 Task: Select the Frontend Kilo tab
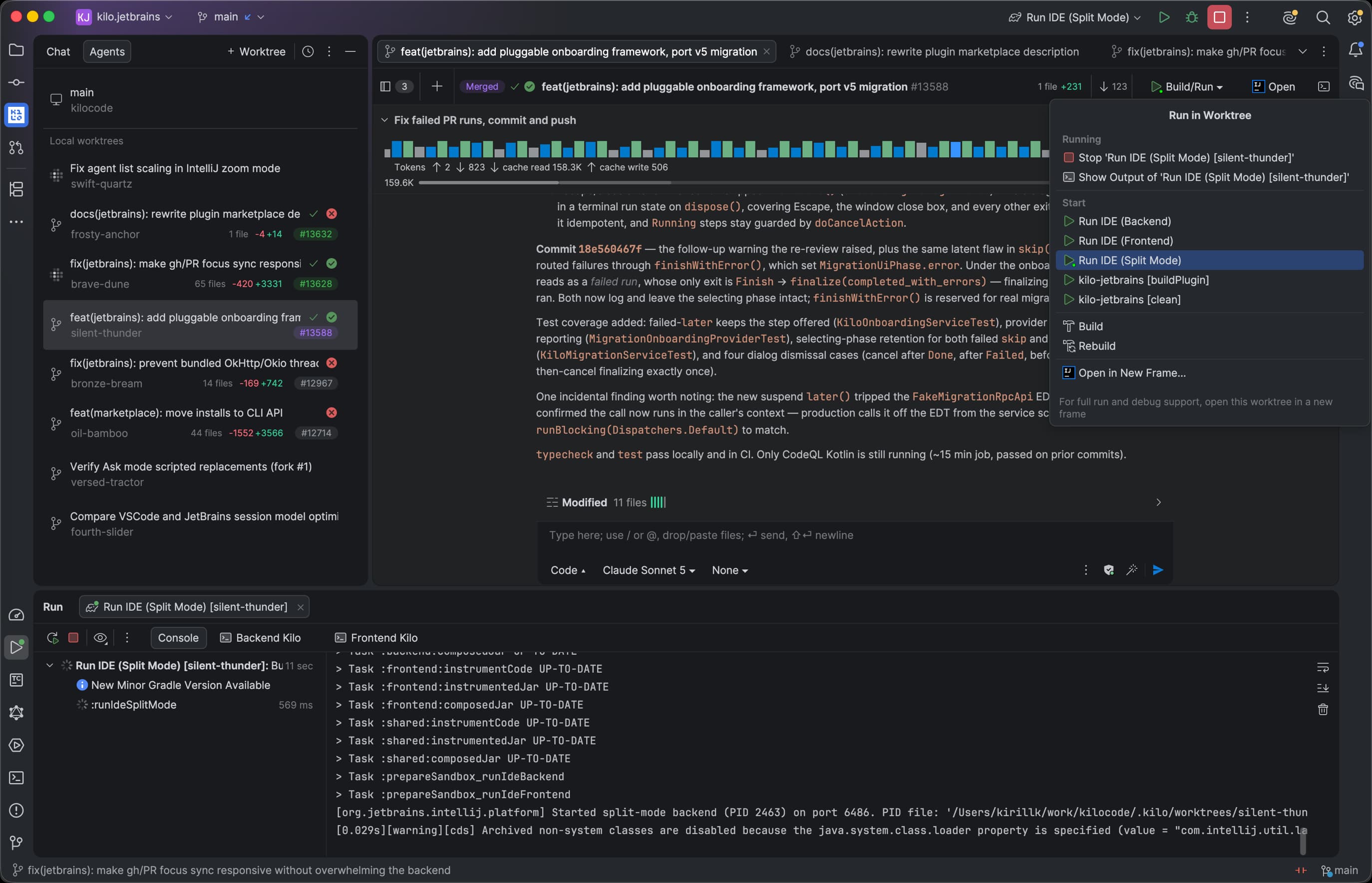376,638
